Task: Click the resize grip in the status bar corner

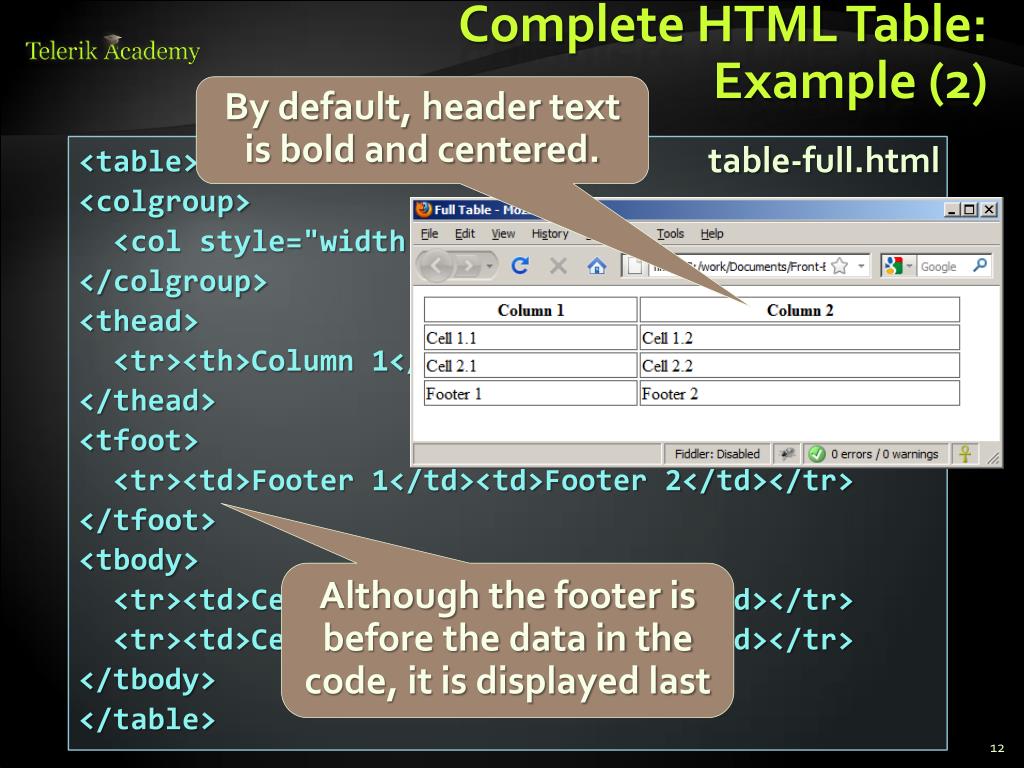Action: 993,457
